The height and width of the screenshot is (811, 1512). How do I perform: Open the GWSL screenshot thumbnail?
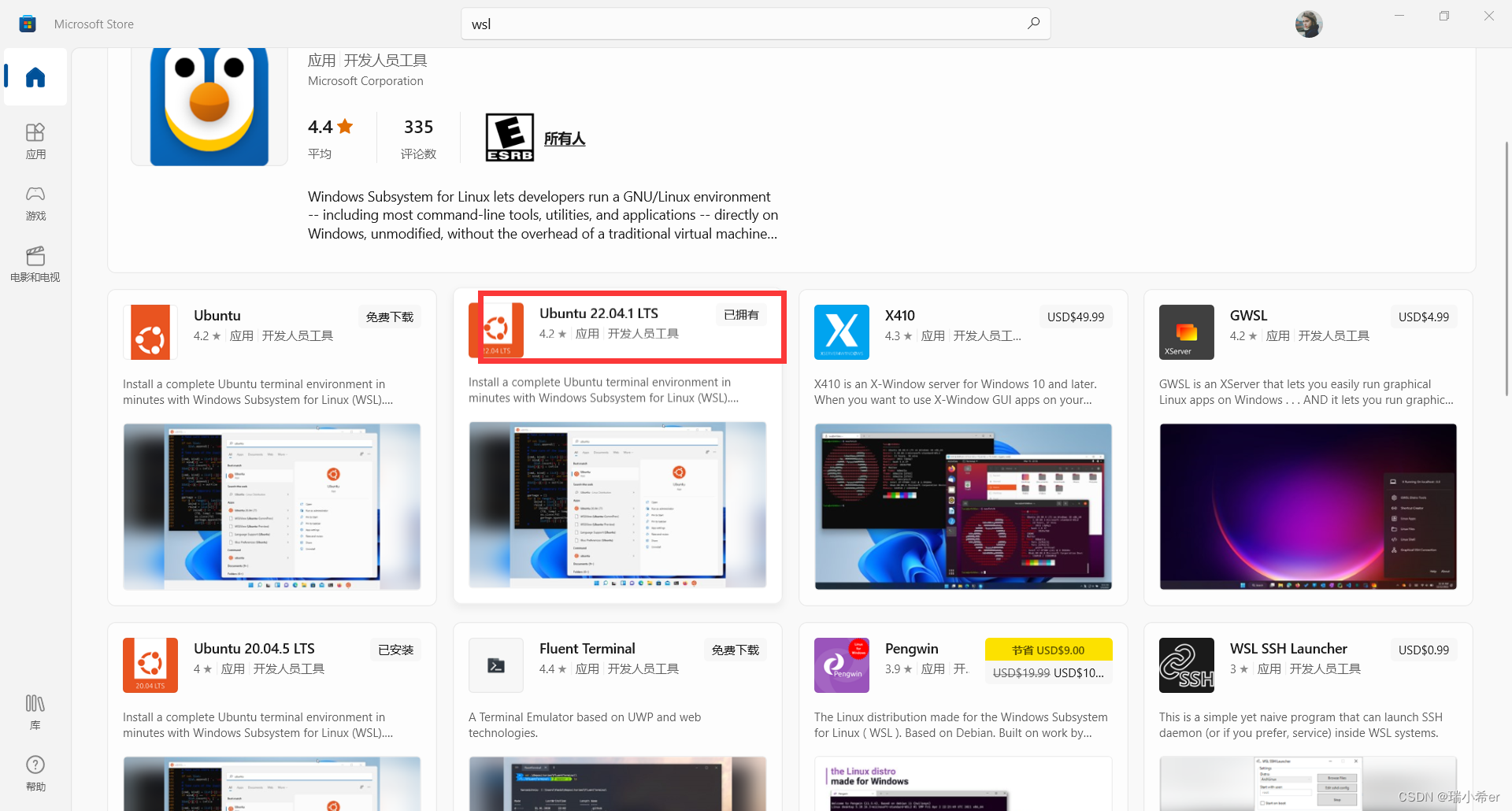(x=1308, y=506)
